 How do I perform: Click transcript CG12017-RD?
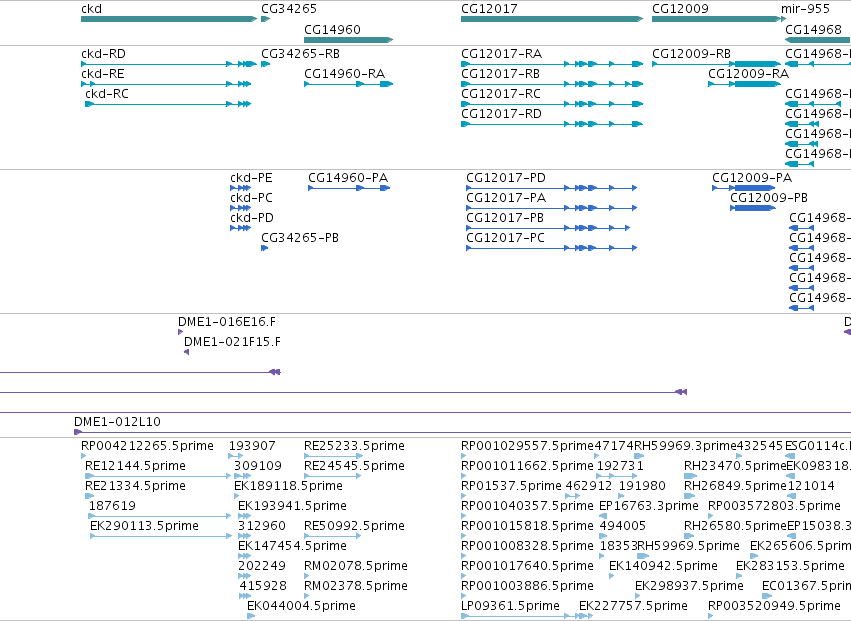pyautogui.click(x=501, y=114)
